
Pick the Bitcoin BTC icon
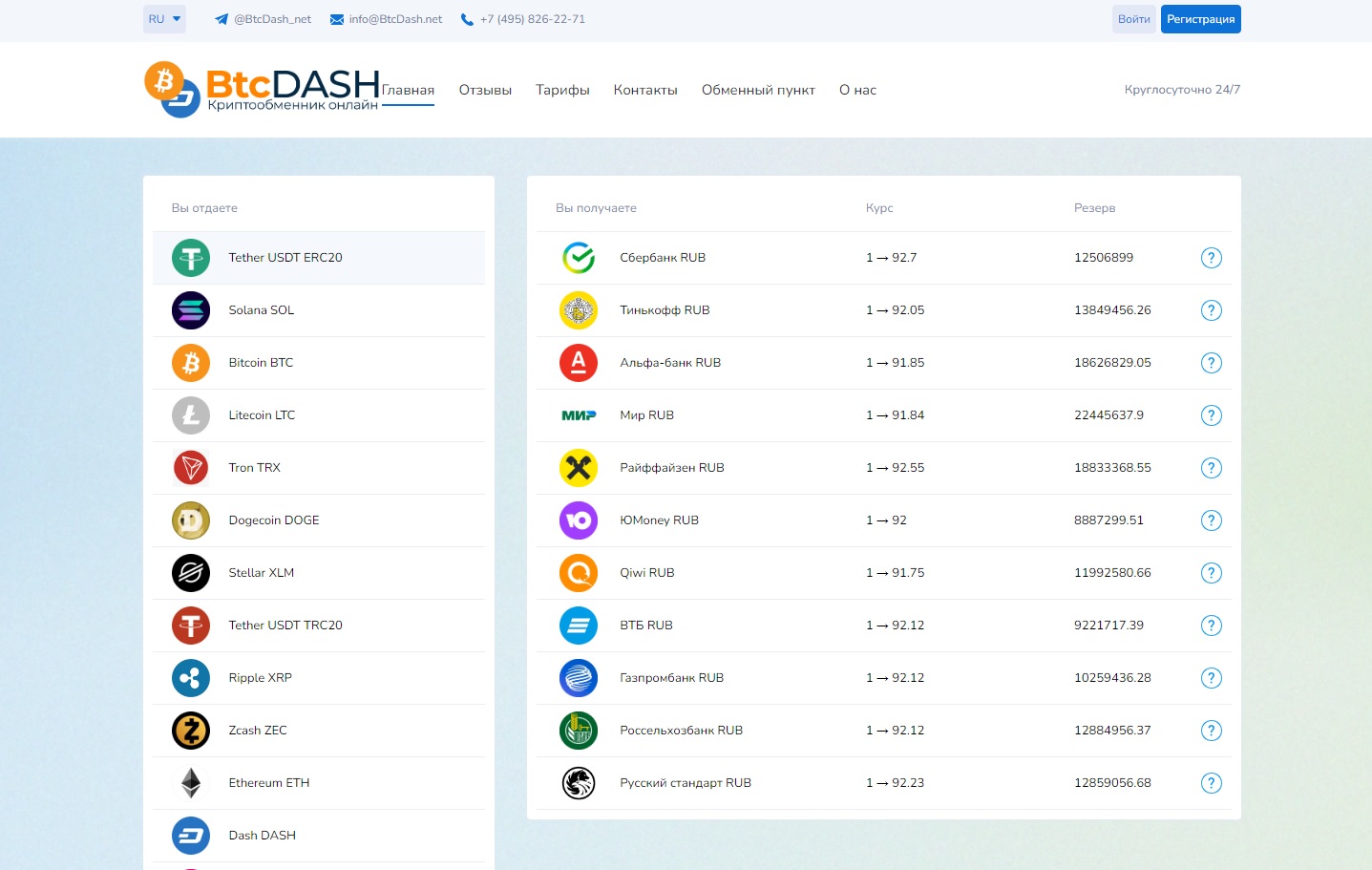coord(191,363)
